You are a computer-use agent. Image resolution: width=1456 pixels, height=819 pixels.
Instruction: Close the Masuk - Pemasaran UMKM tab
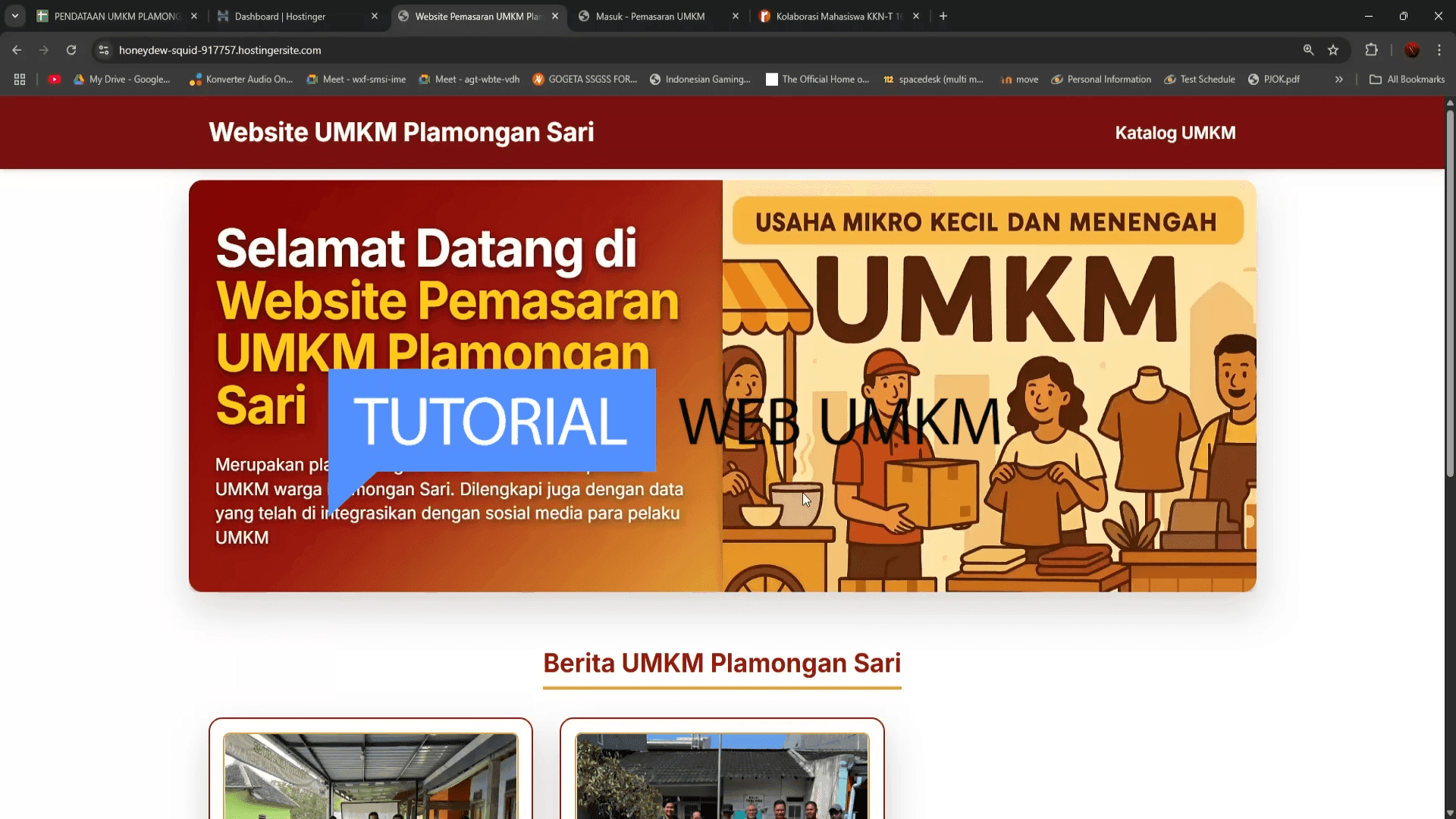736,16
